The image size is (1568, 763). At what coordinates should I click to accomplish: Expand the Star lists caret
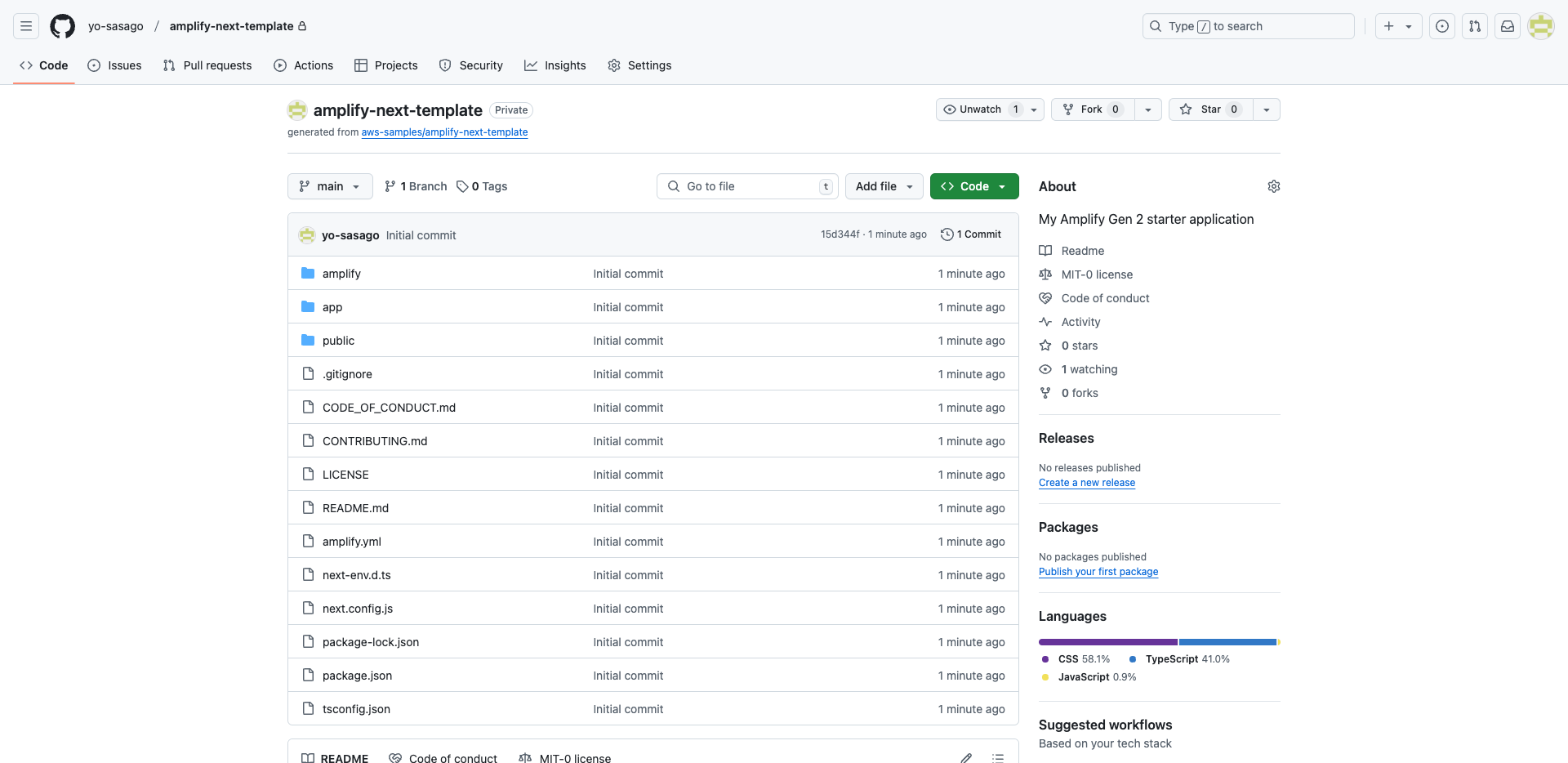[1267, 109]
